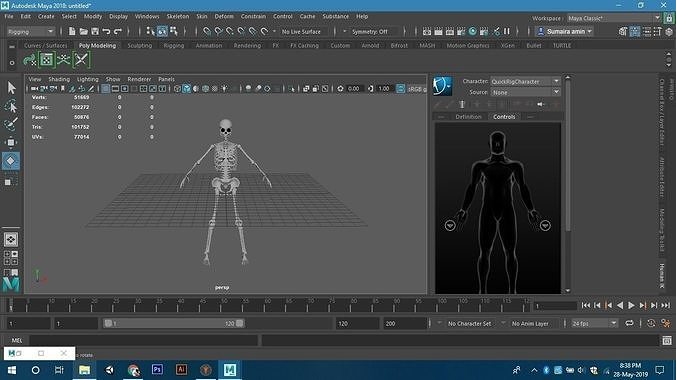
Task: Switch to the Poly Modeling shelf tab
Action: click(x=97, y=45)
